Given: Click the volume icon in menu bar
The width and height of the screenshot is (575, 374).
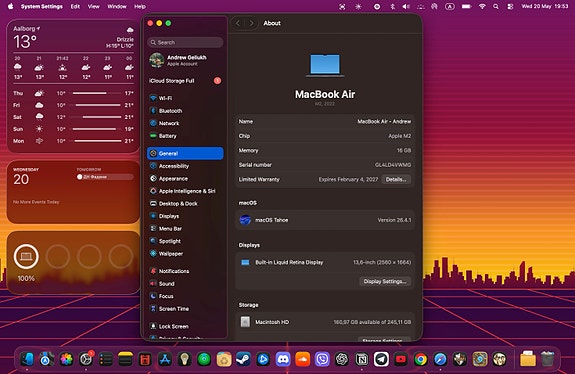Looking at the screenshot, I should [406, 6].
